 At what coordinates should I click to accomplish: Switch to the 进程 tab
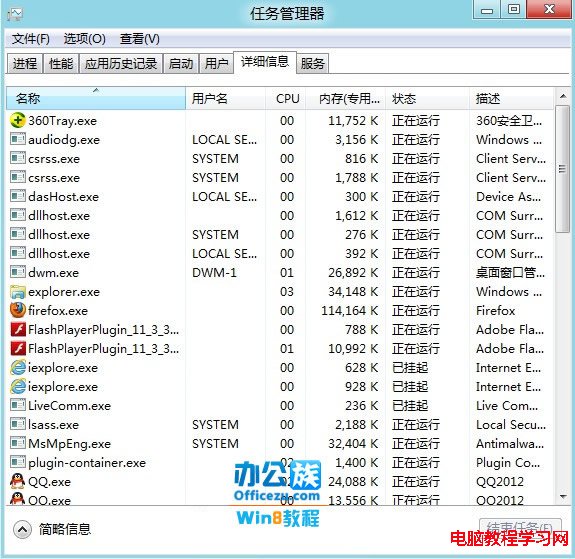click(25, 63)
